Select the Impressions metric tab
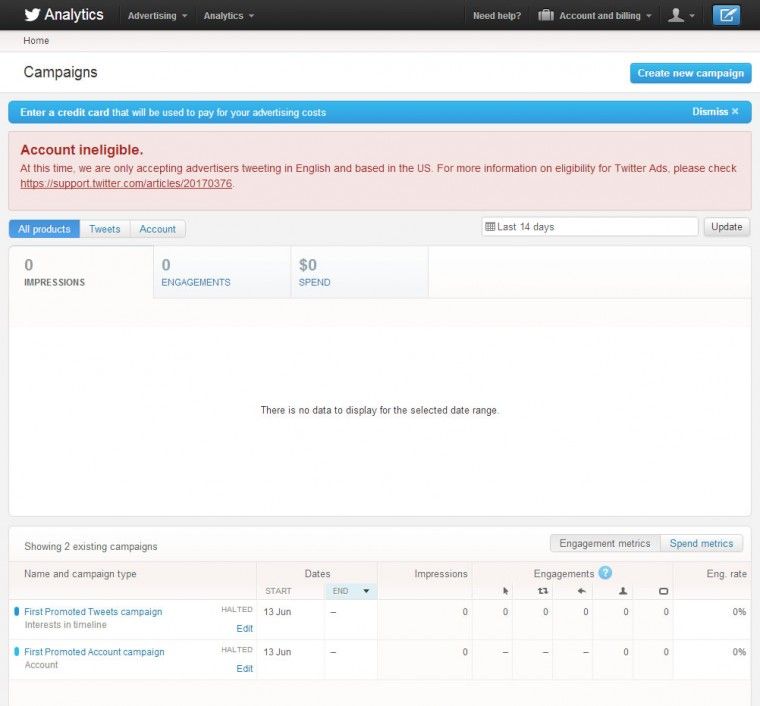The height and width of the screenshot is (706, 760). tap(81, 272)
